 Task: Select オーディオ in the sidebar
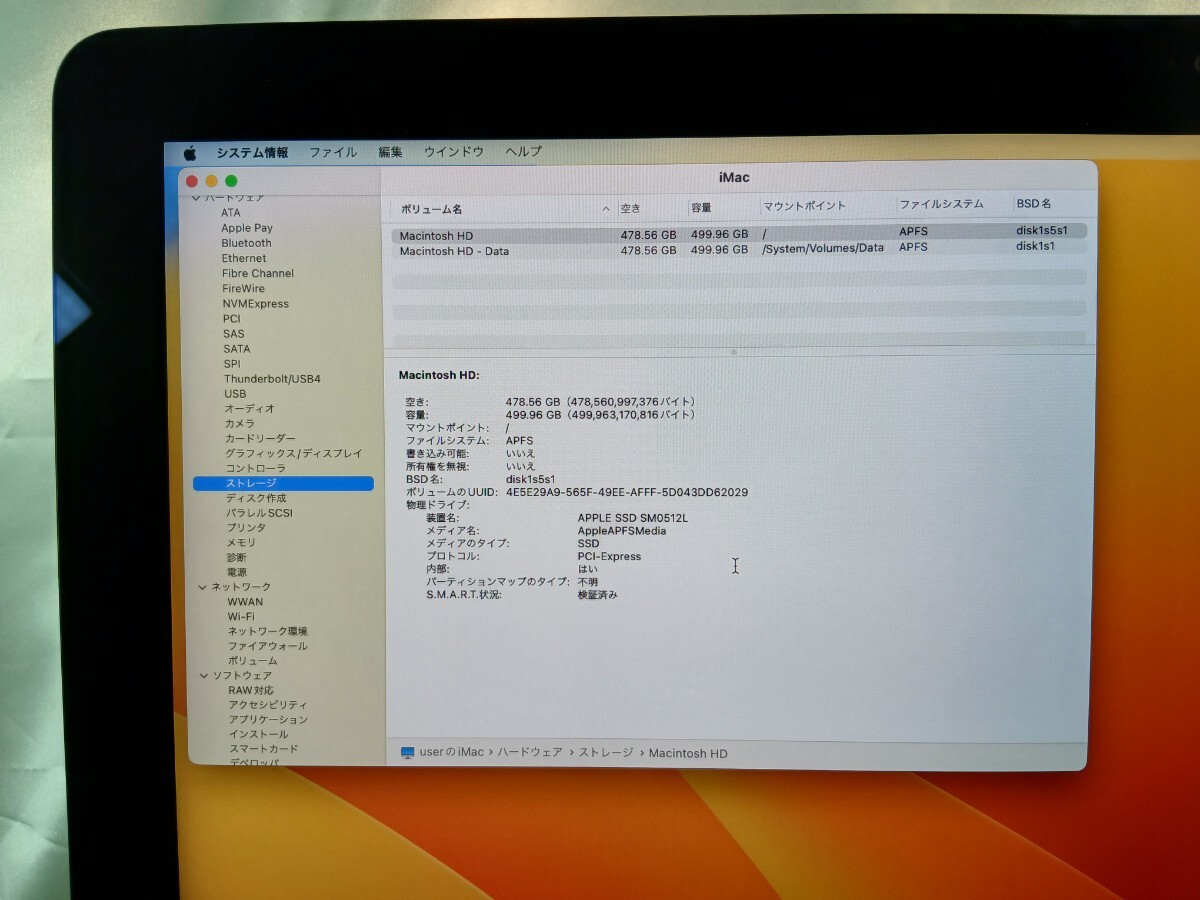[x=249, y=409]
